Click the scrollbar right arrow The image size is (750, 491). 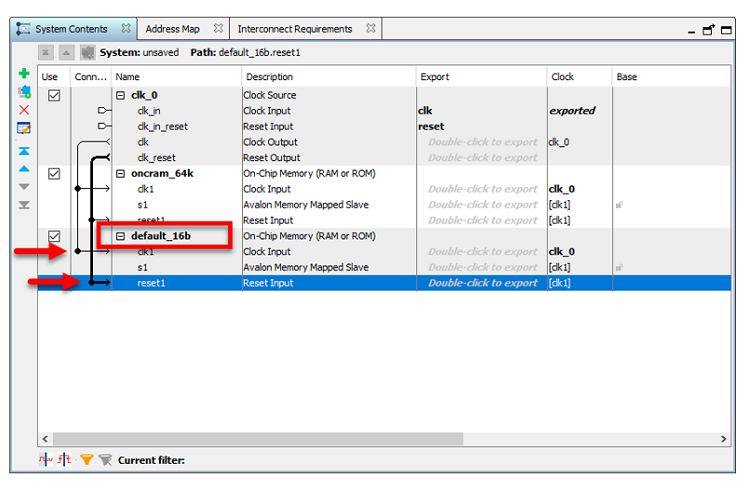click(x=723, y=438)
